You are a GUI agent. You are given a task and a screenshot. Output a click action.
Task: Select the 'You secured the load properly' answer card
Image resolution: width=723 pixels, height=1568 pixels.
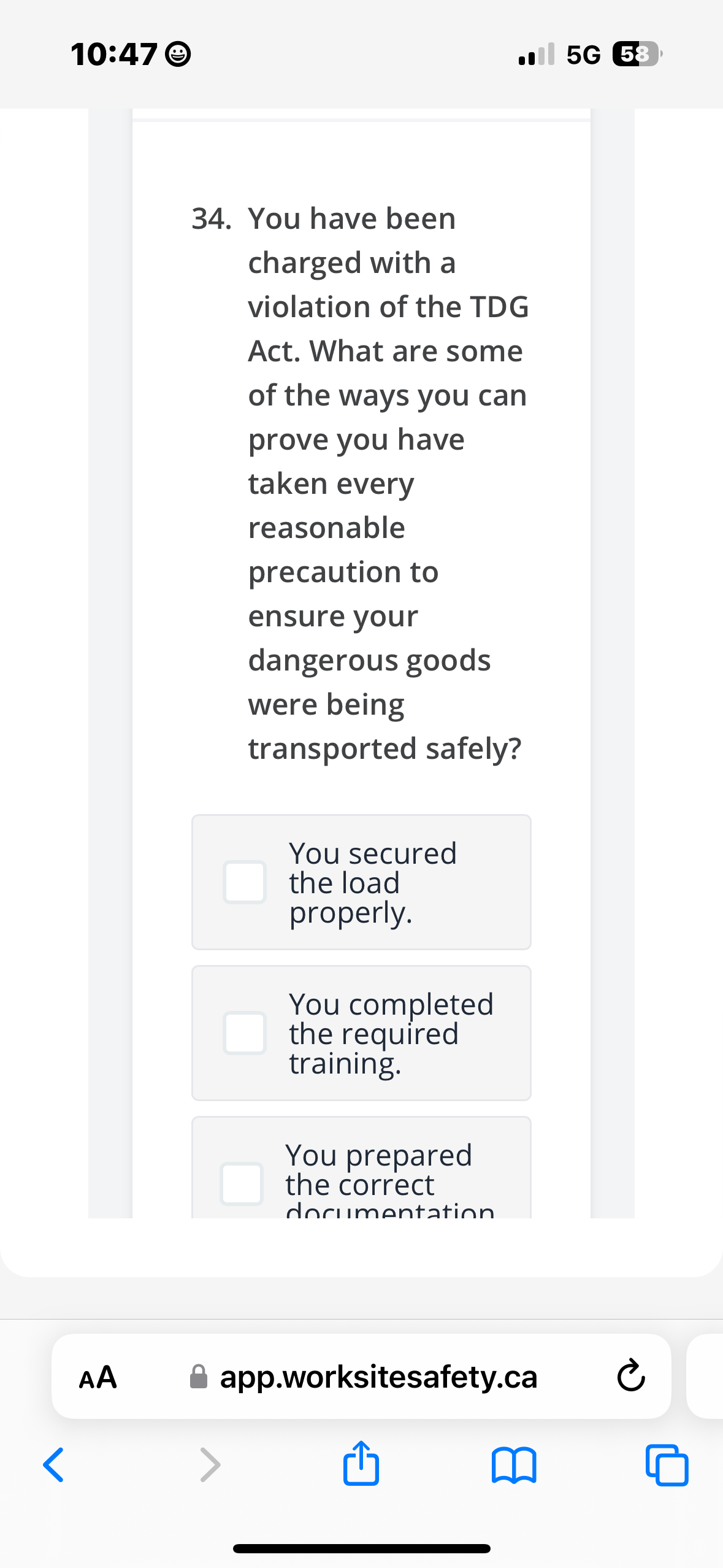361,882
